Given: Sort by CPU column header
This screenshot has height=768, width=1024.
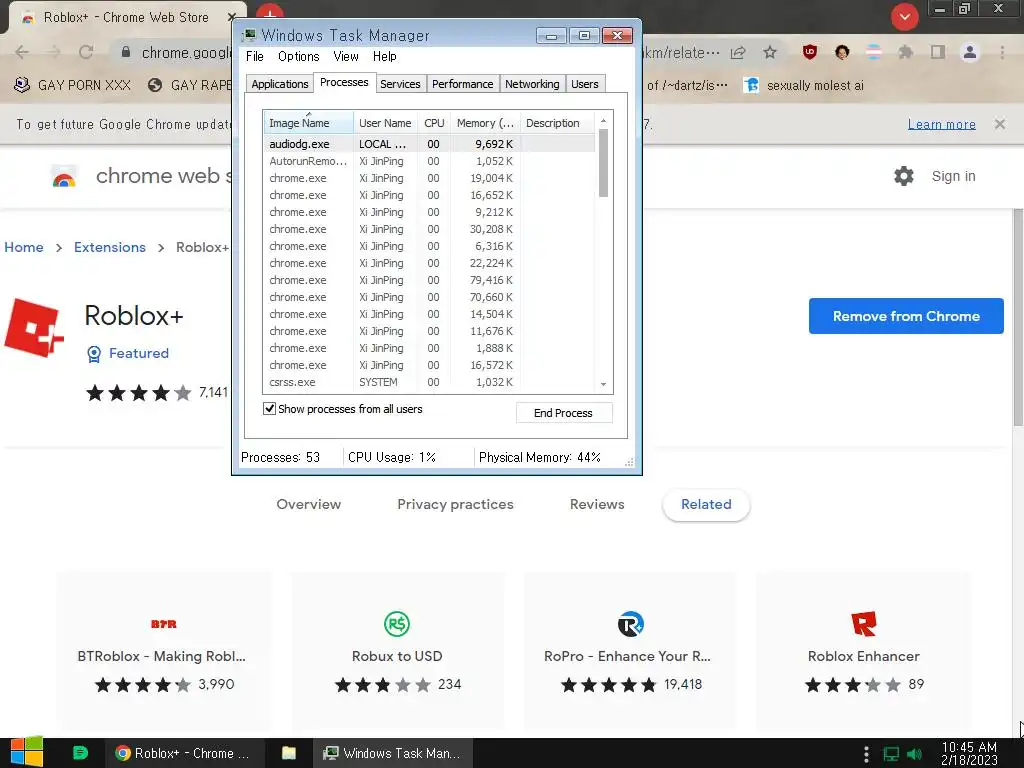Looking at the screenshot, I should tap(434, 123).
